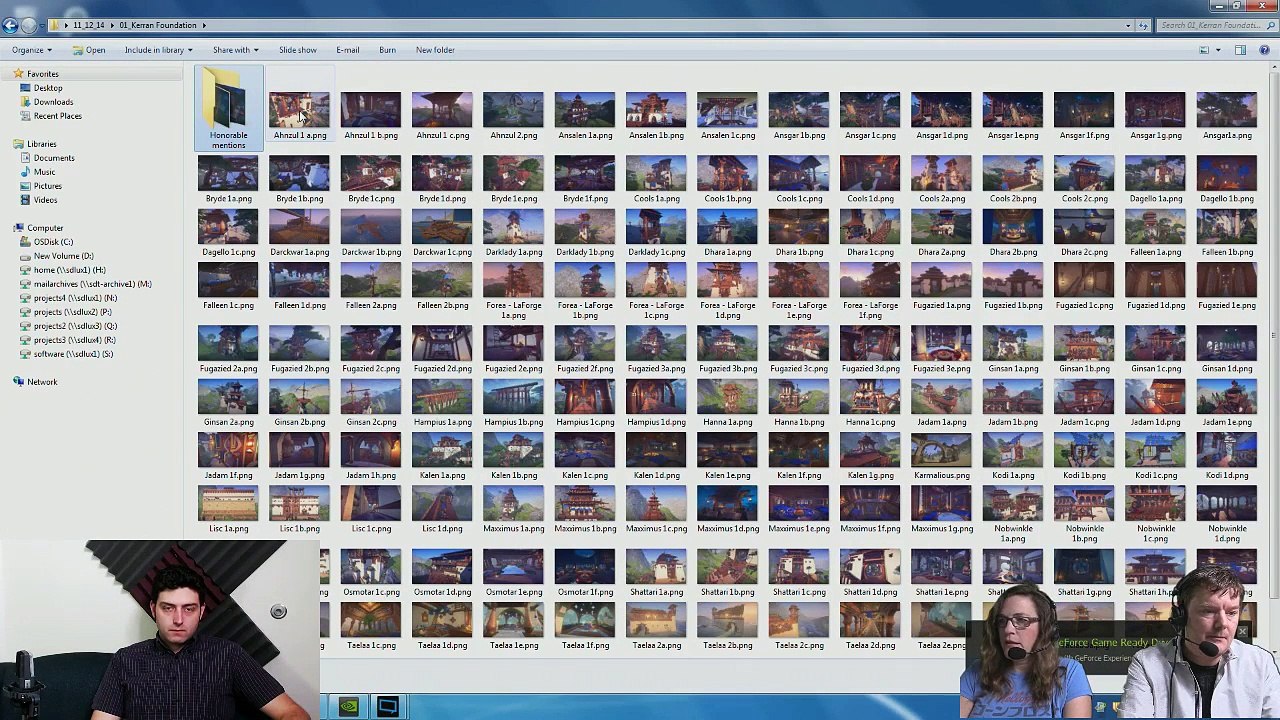Screen dimensions: 1280x720
Task: Open the Share with dropdown
Action: pyautogui.click(x=235, y=50)
